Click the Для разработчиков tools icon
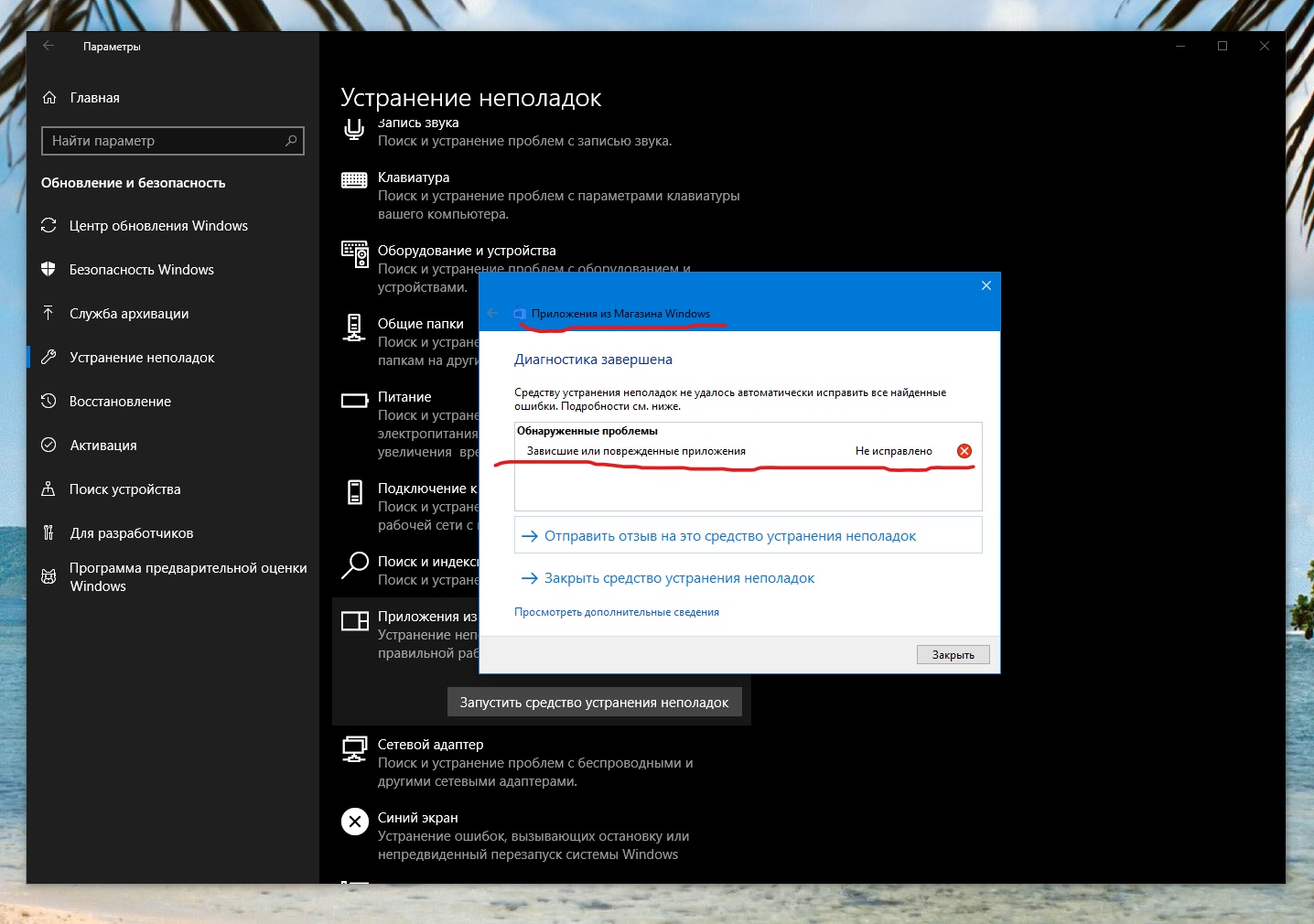This screenshot has height=924, width=1314. 48,533
